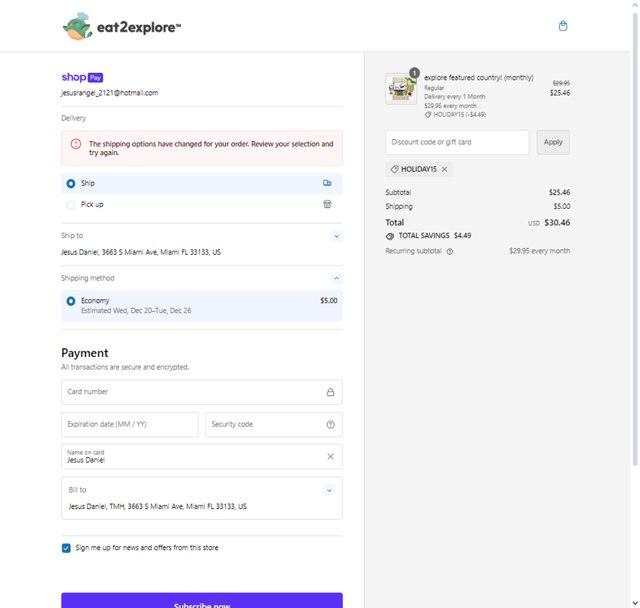Click the card number lock icon
This screenshot has width=640, height=608.
[331, 392]
